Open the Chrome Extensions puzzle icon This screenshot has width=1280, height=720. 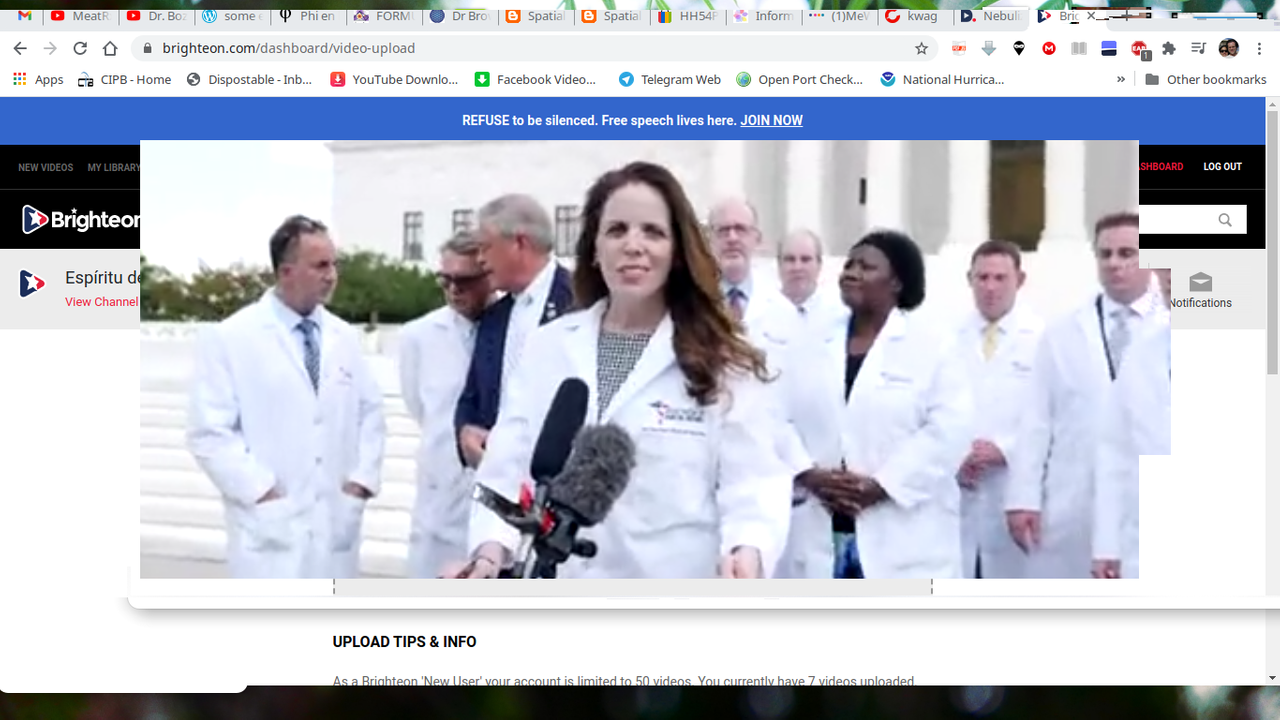[x=1169, y=48]
